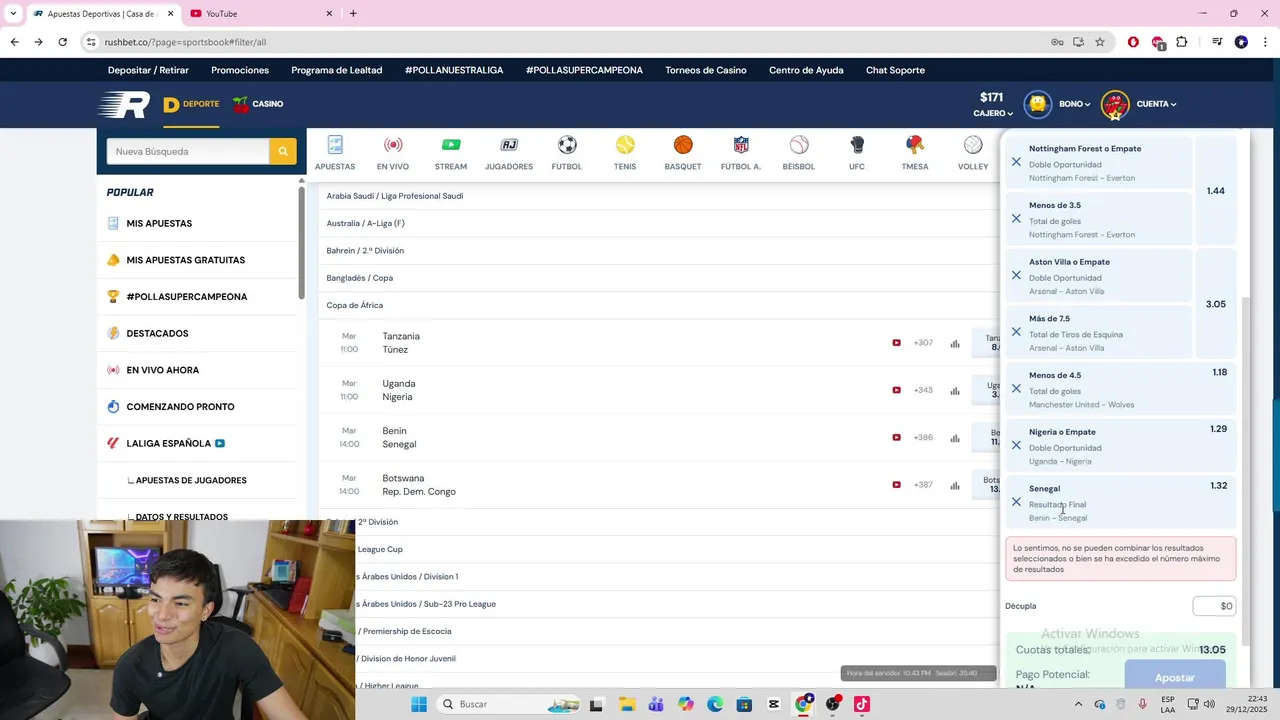Remove Nigeria o Empate selection

click(x=1016, y=445)
